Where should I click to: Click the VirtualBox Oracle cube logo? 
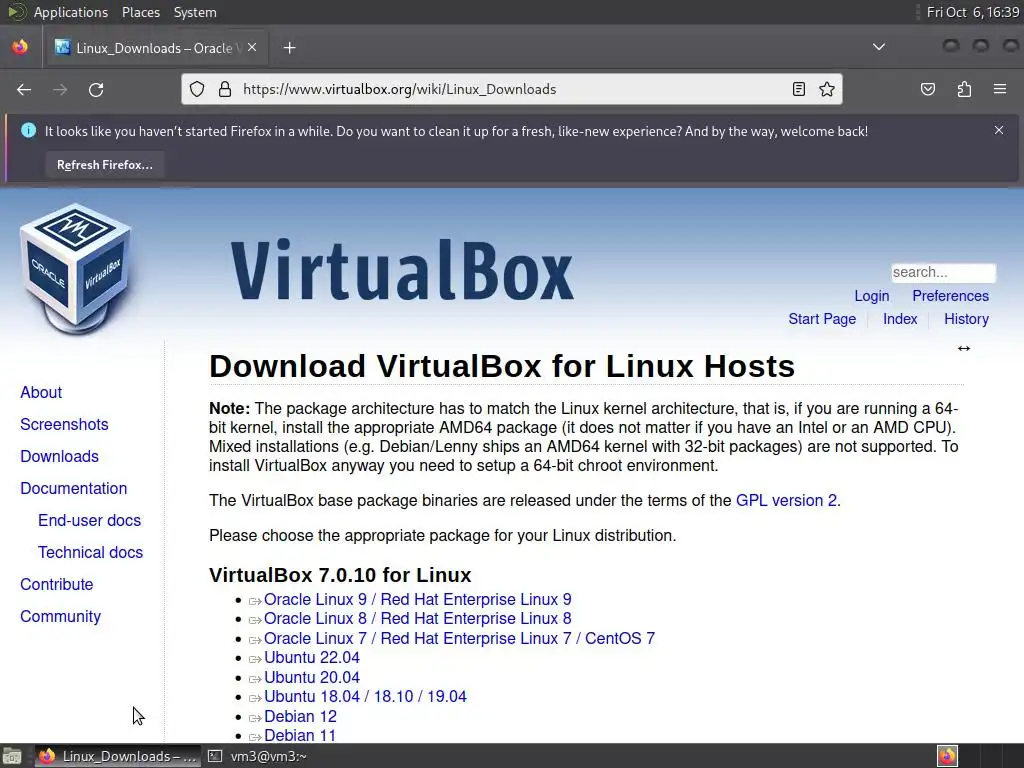[76, 270]
